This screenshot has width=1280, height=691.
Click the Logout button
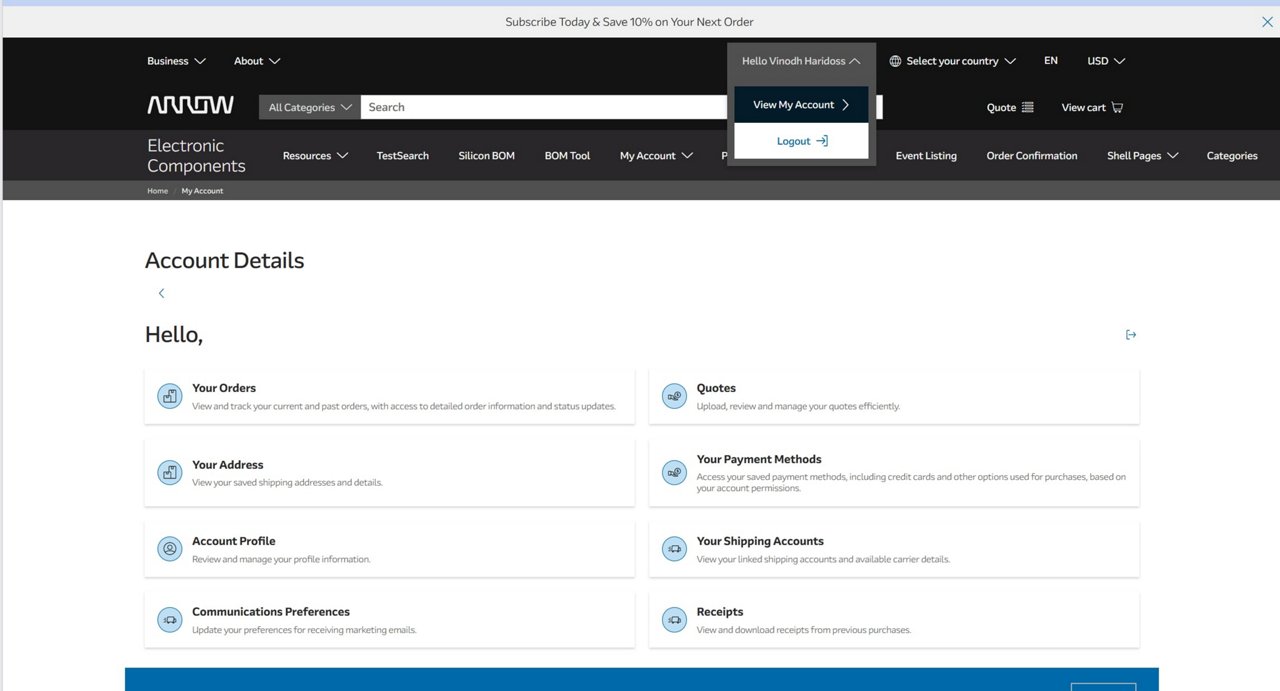coord(801,141)
